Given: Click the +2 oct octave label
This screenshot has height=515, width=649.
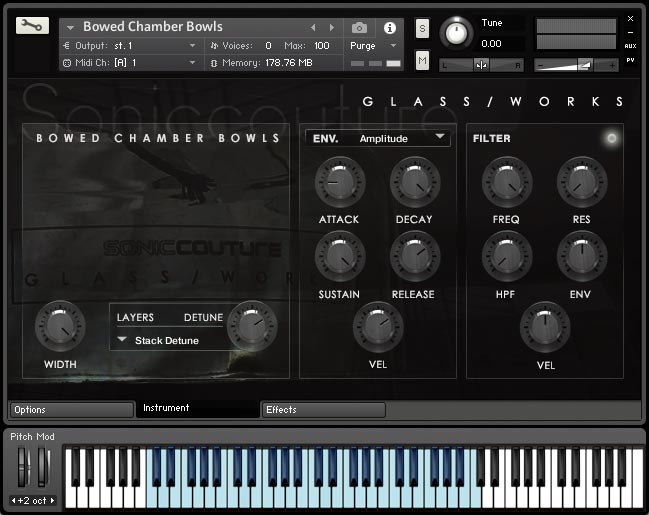Looking at the screenshot, I should [32, 501].
